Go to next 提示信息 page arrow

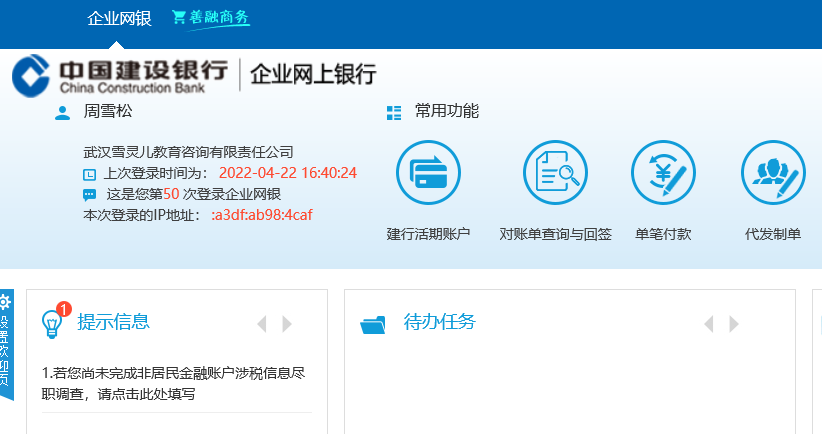coord(287,324)
